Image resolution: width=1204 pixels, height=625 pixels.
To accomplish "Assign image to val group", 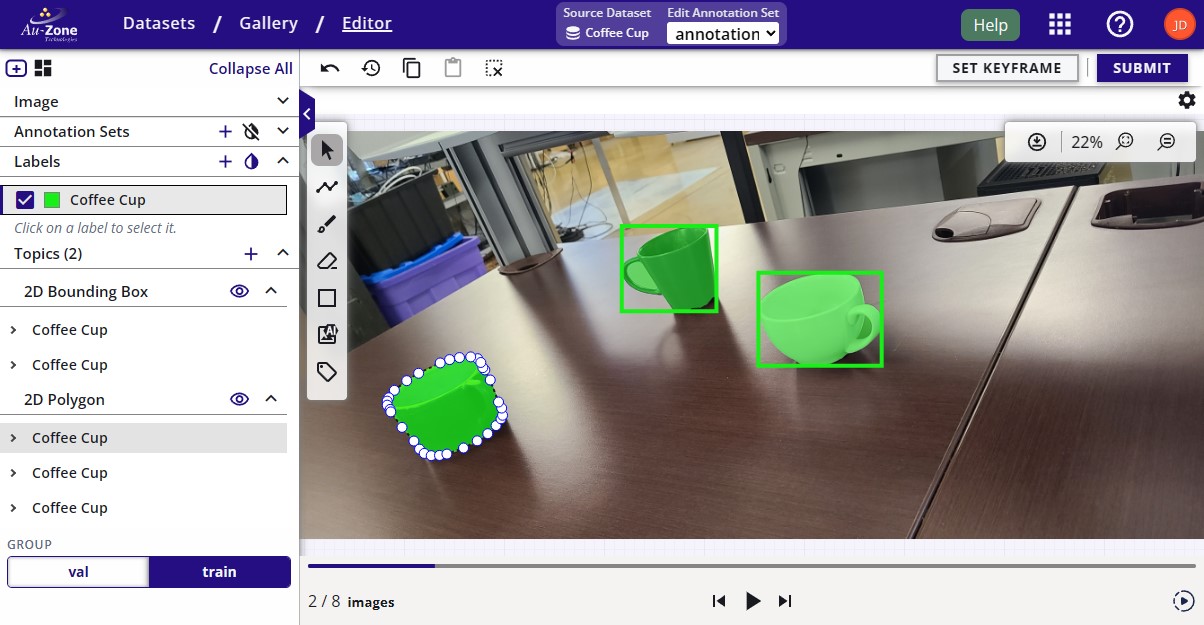I will 78,572.
